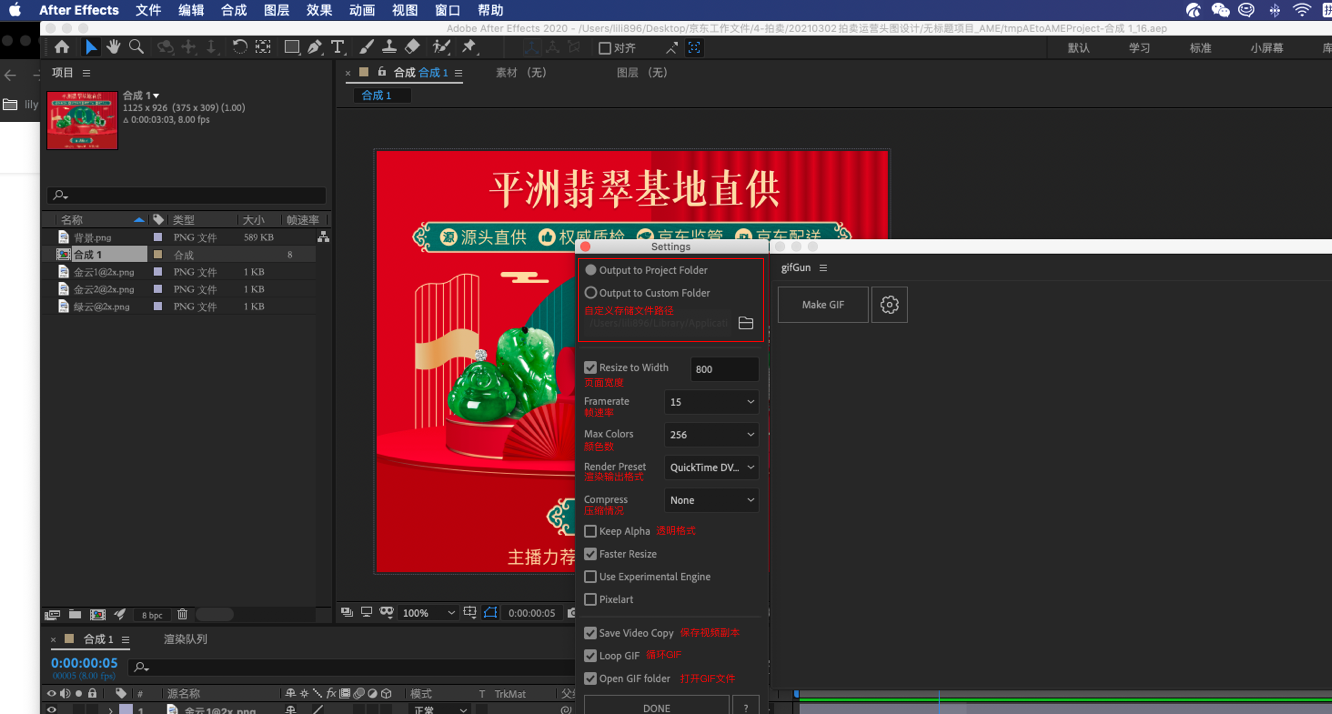Select the Type tool

point(338,47)
